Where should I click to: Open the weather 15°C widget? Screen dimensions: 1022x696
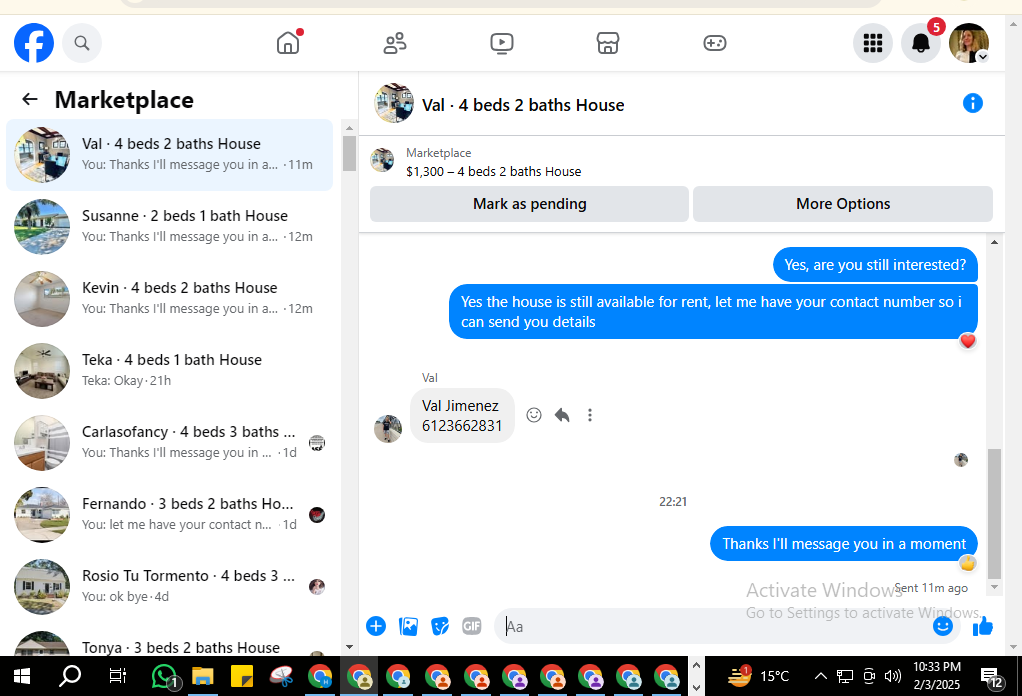(x=758, y=676)
